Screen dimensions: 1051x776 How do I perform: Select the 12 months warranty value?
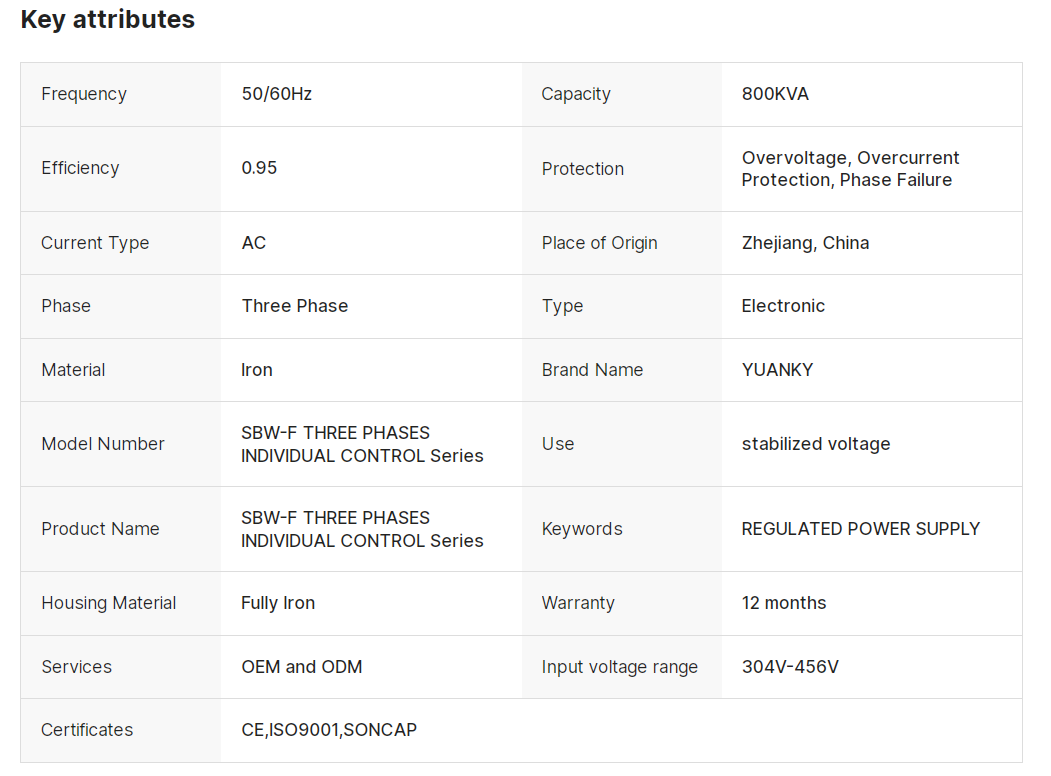[784, 603]
